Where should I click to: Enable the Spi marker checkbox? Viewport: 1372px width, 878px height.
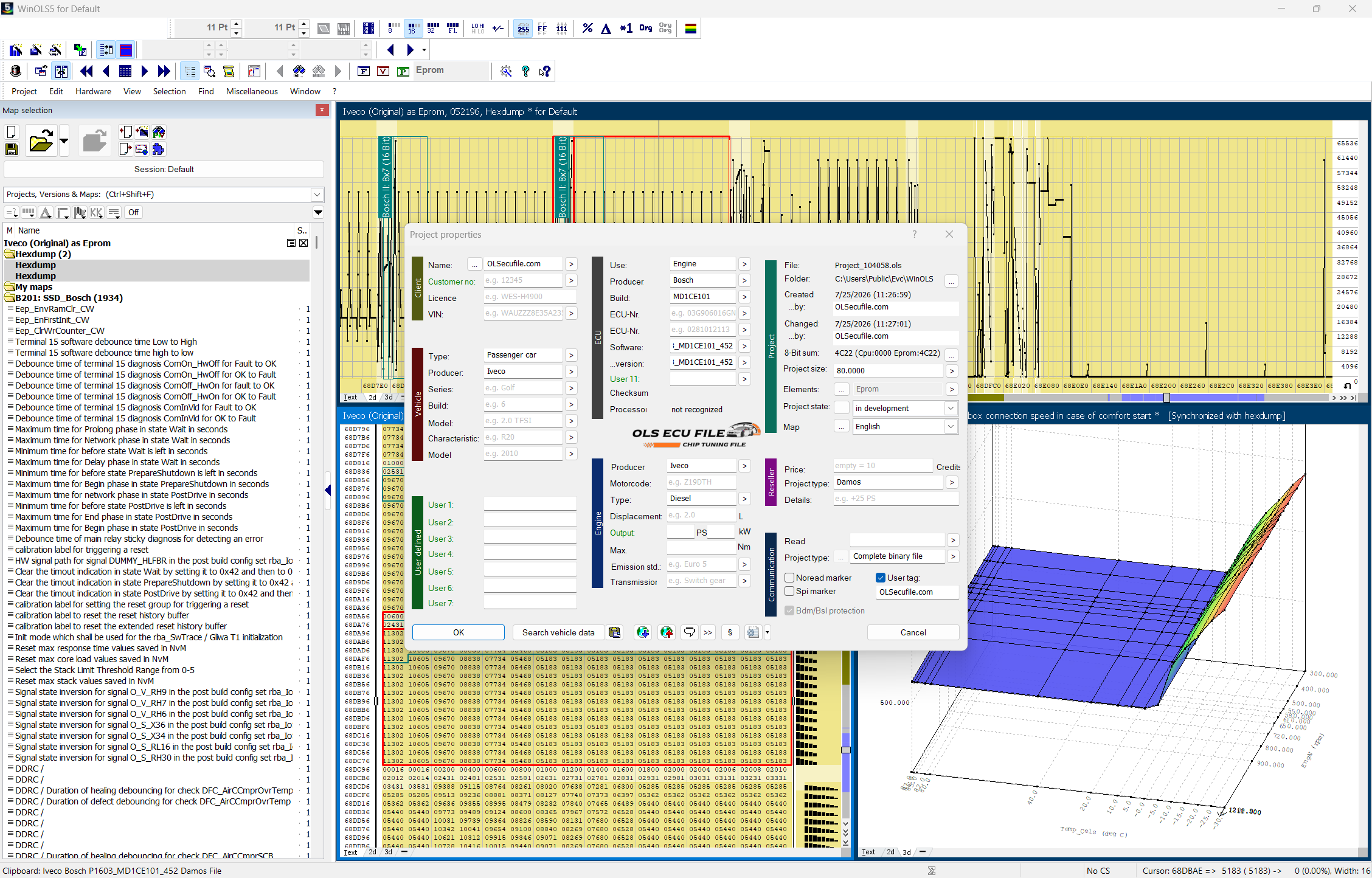click(x=789, y=591)
